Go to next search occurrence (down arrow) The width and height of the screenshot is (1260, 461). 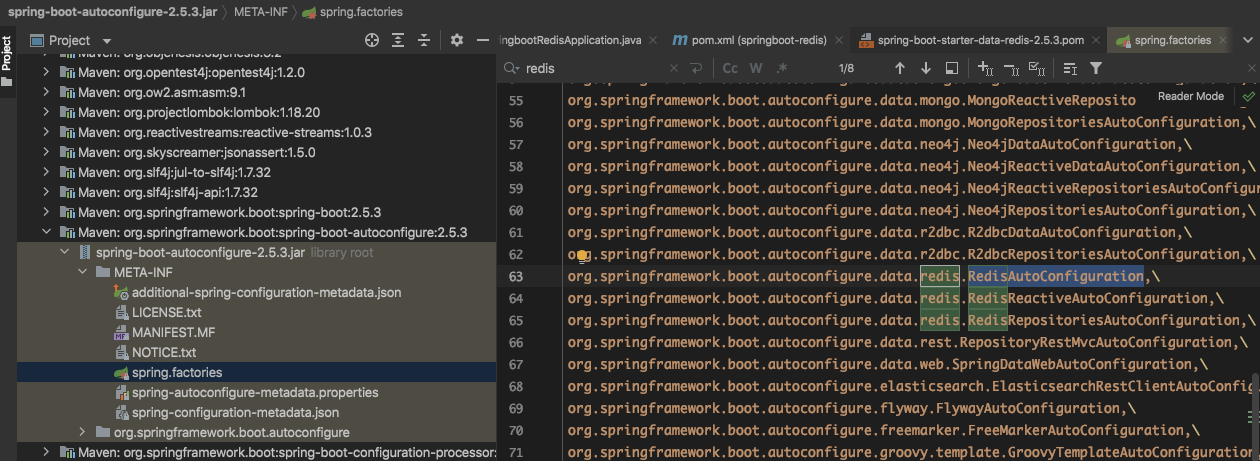[x=925, y=68]
